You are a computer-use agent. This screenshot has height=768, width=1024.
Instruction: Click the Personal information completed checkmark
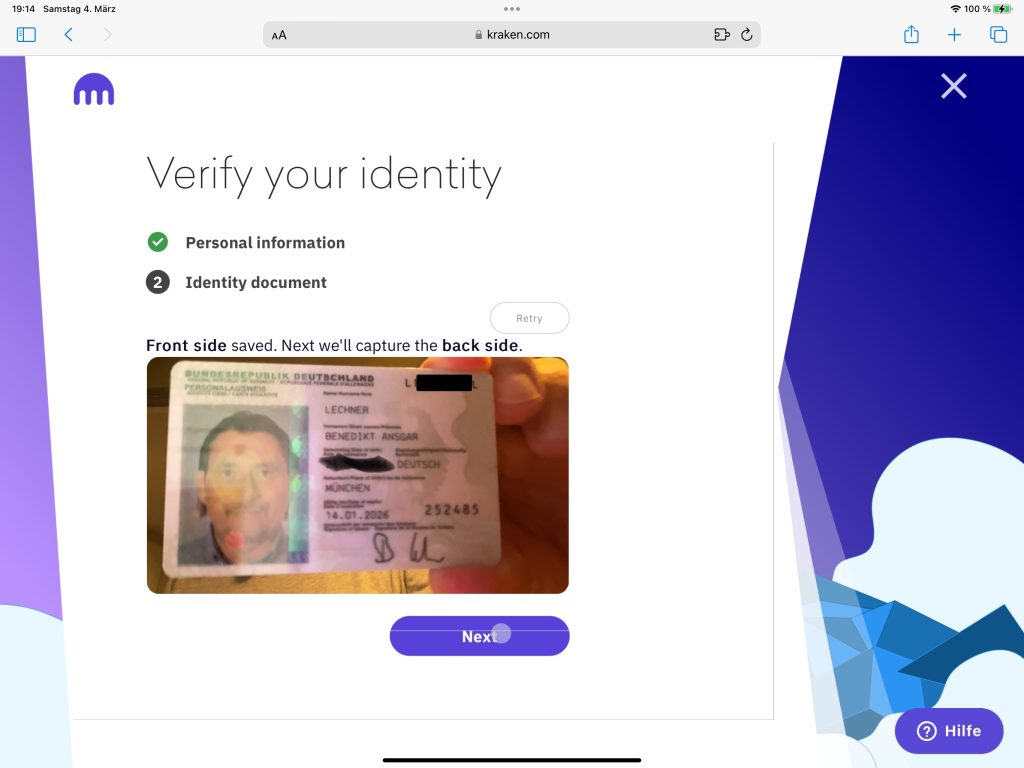(157, 242)
